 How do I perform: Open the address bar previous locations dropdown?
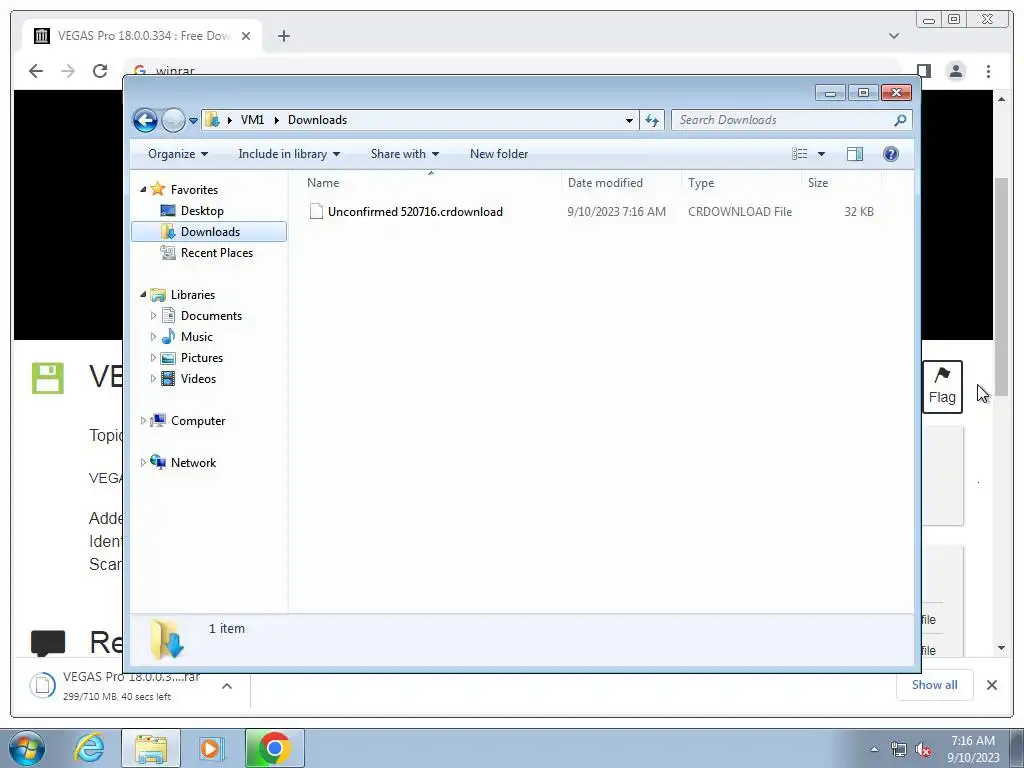tap(629, 120)
